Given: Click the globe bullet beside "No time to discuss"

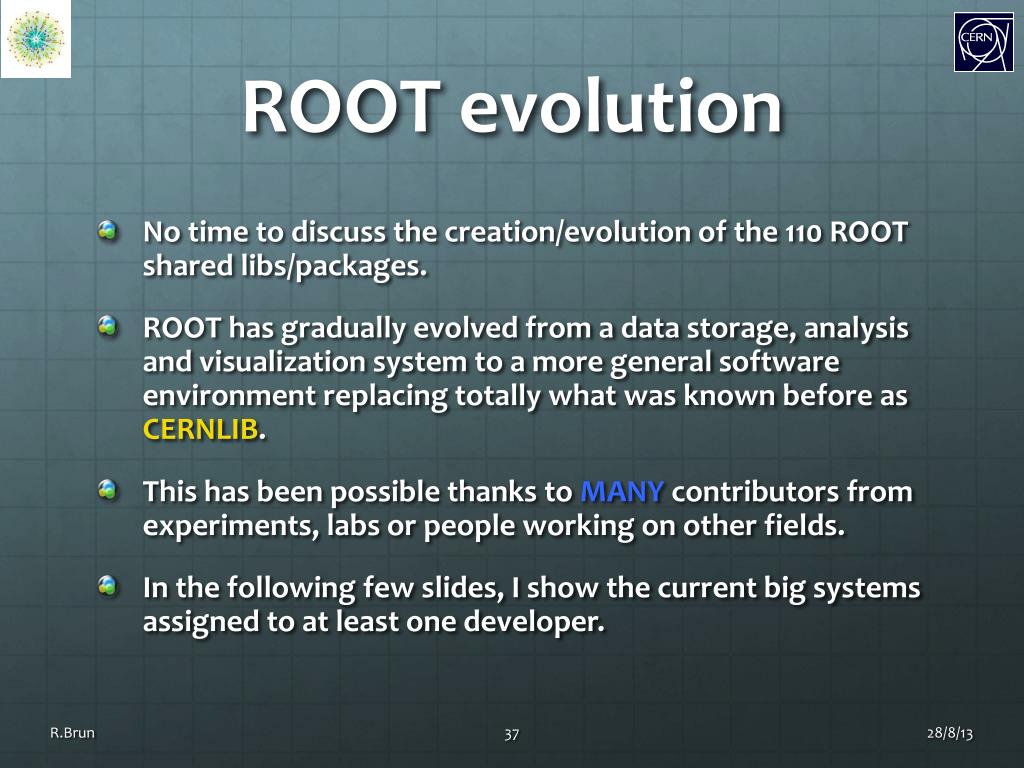Looking at the screenshot, I should point(108,231).
